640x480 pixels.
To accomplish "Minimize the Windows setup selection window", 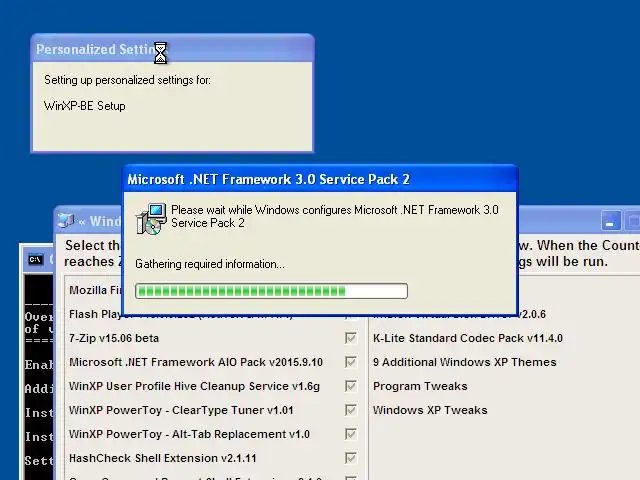I will 611,221.
